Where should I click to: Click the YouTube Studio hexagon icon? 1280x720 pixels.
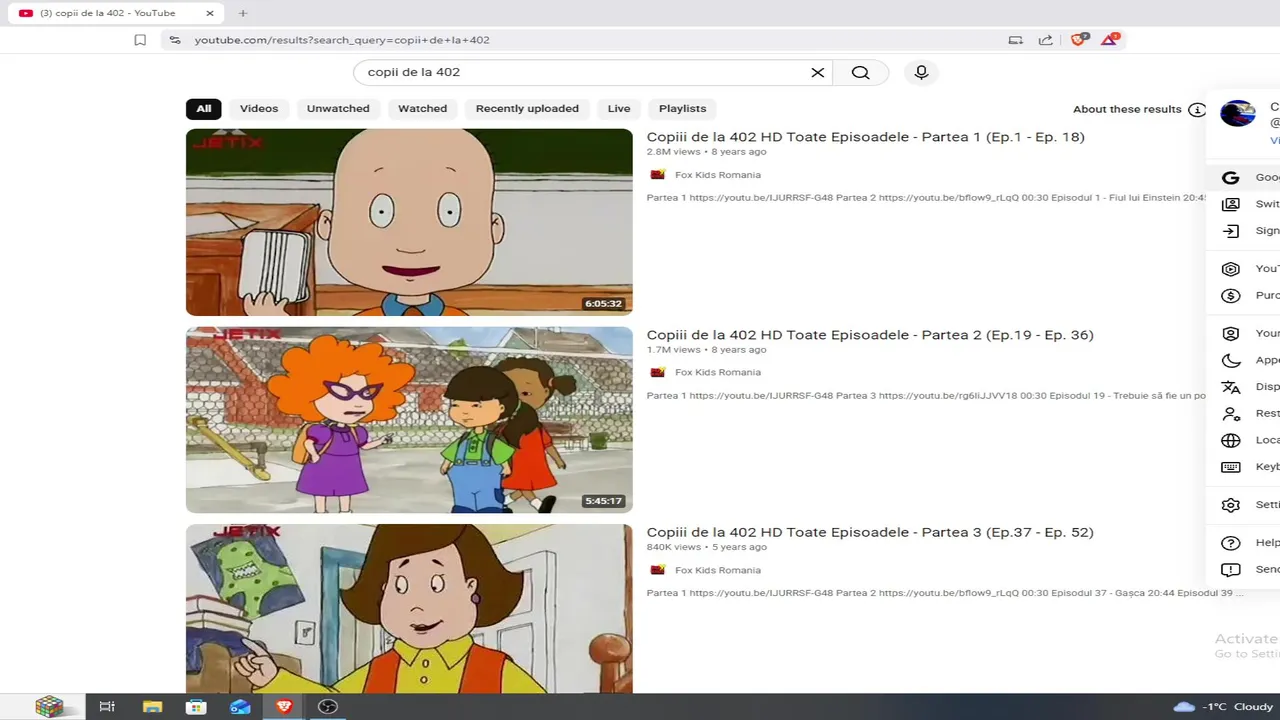[1231, 269]
